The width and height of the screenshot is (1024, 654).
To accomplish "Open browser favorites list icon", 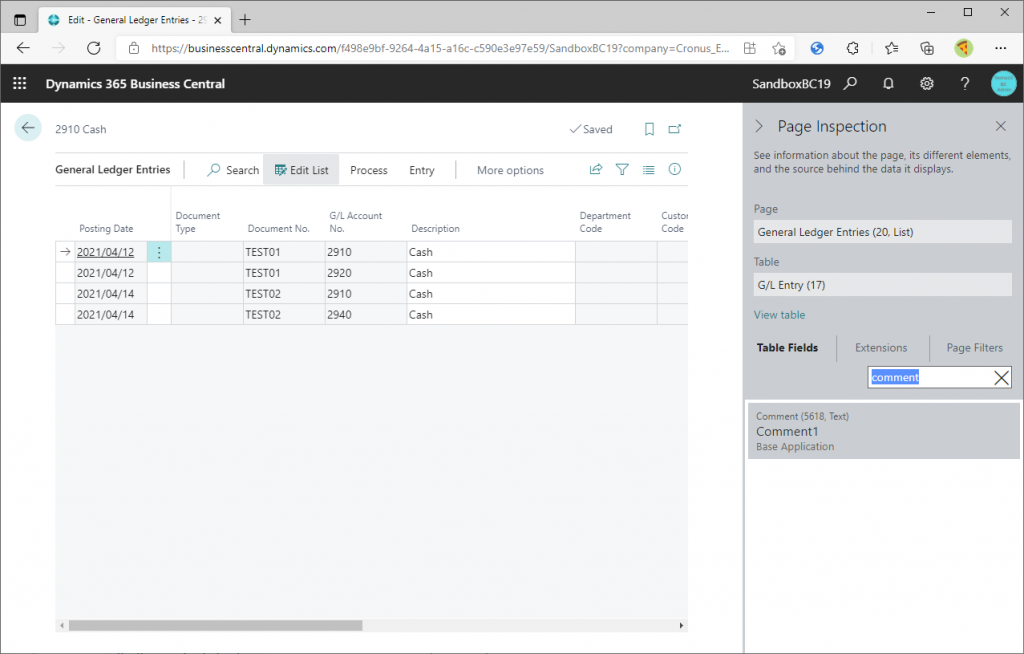I will tap(891, 48).
